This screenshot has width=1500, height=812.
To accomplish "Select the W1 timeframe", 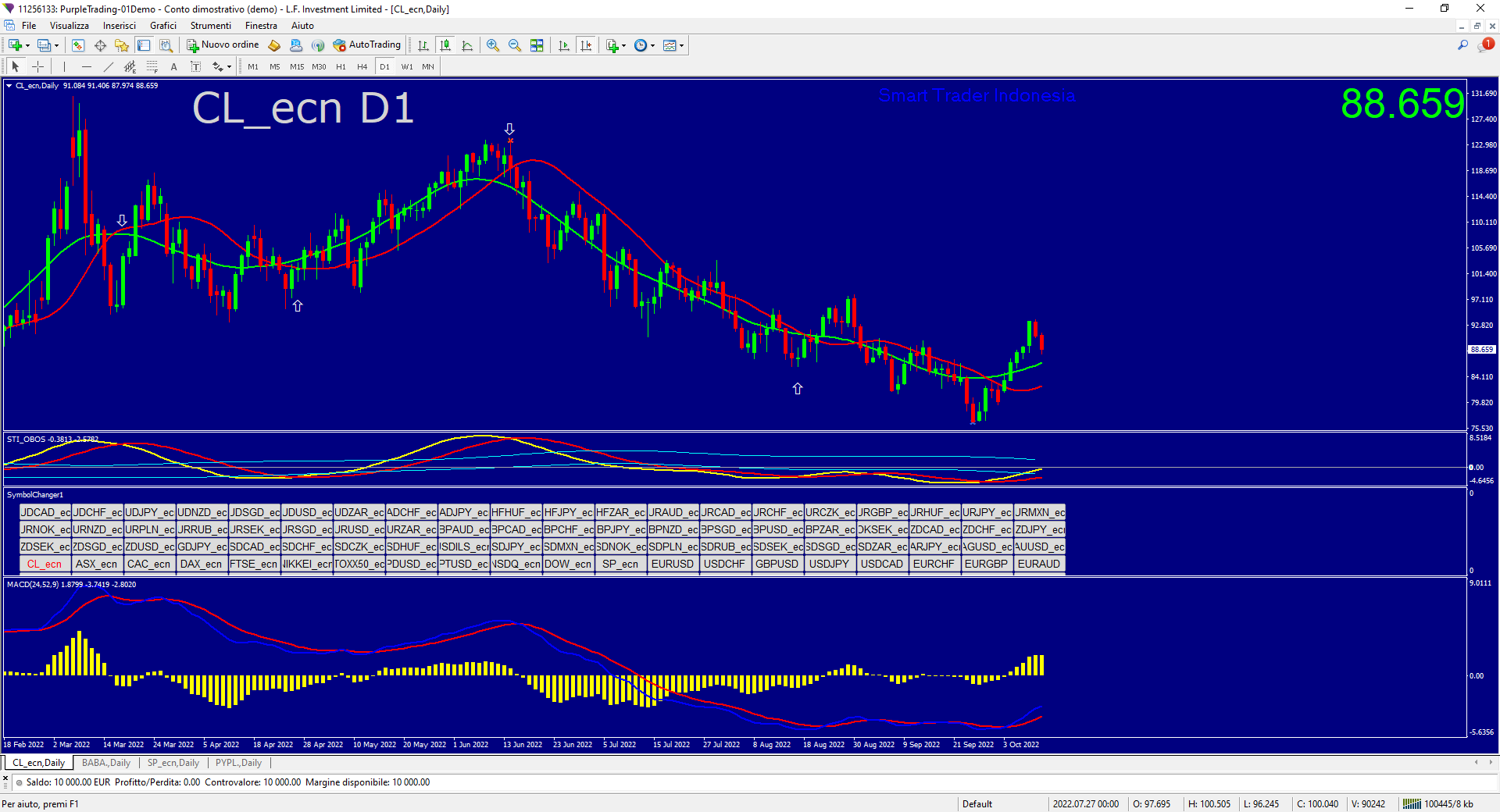I will point(407,66).
